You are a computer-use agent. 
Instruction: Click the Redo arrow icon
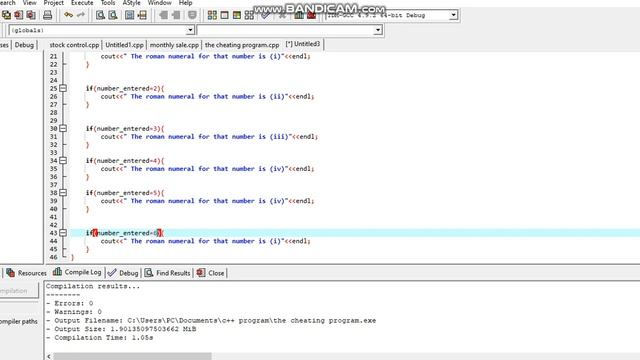80,15
